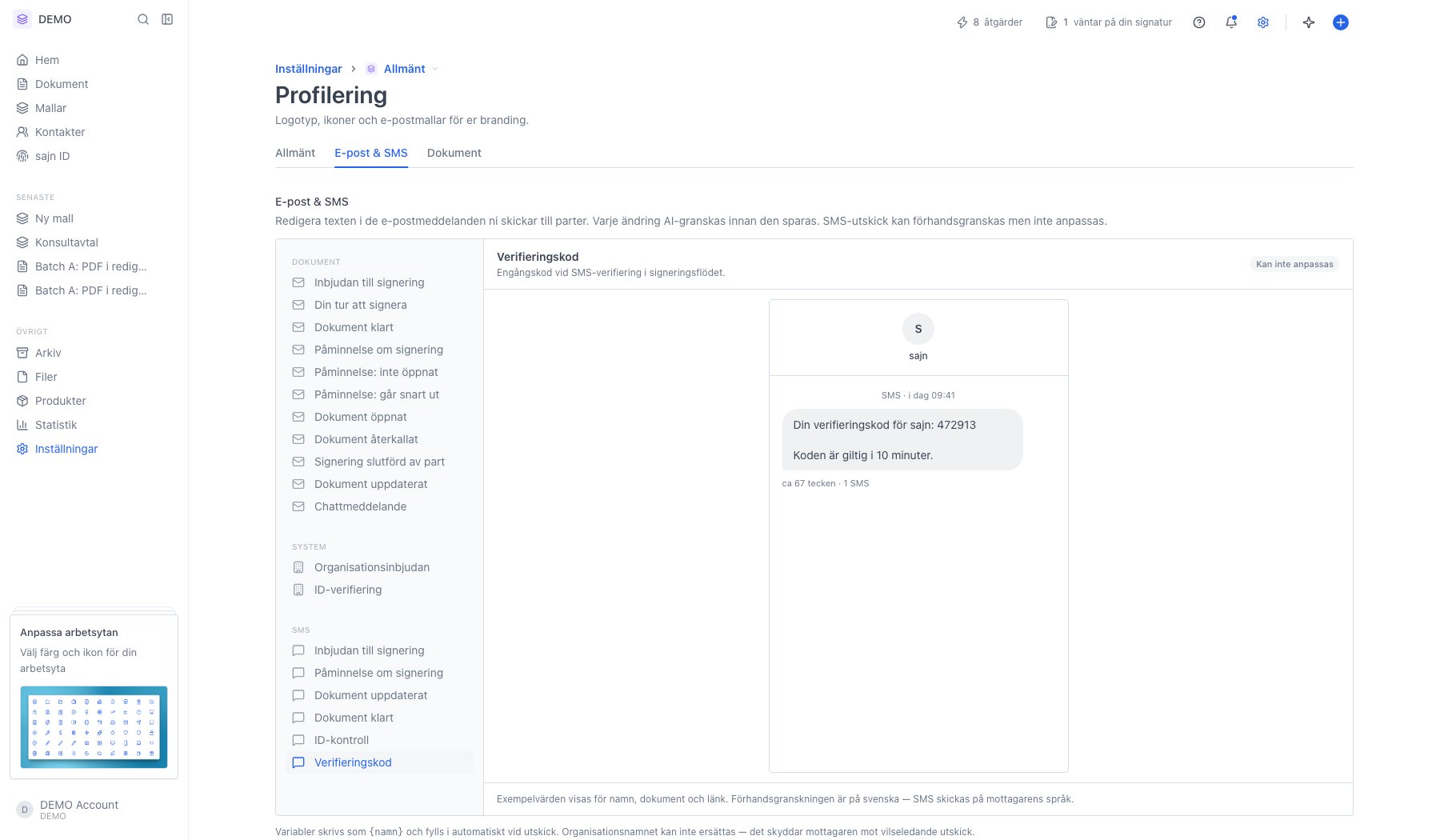Open the notifications bell
The height and width of the screenshot is (840, 1440).
coord(1231,22)
